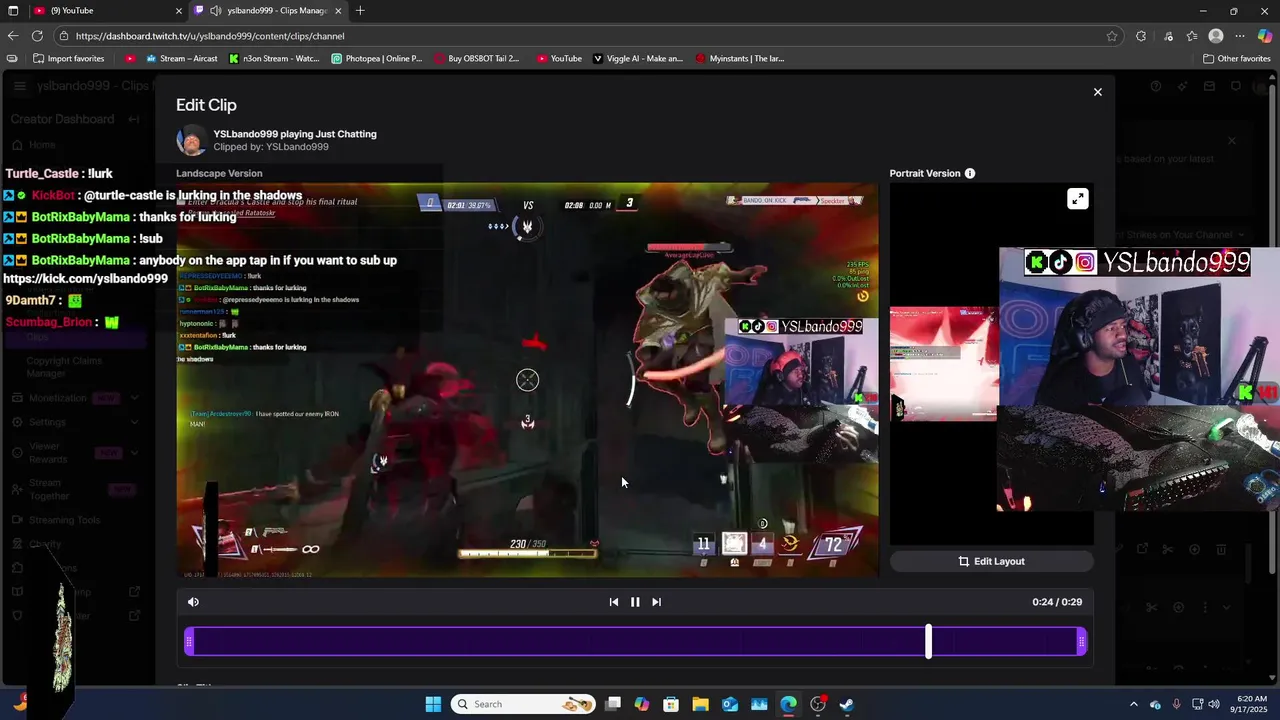Click the taskbar Search box

523,704
